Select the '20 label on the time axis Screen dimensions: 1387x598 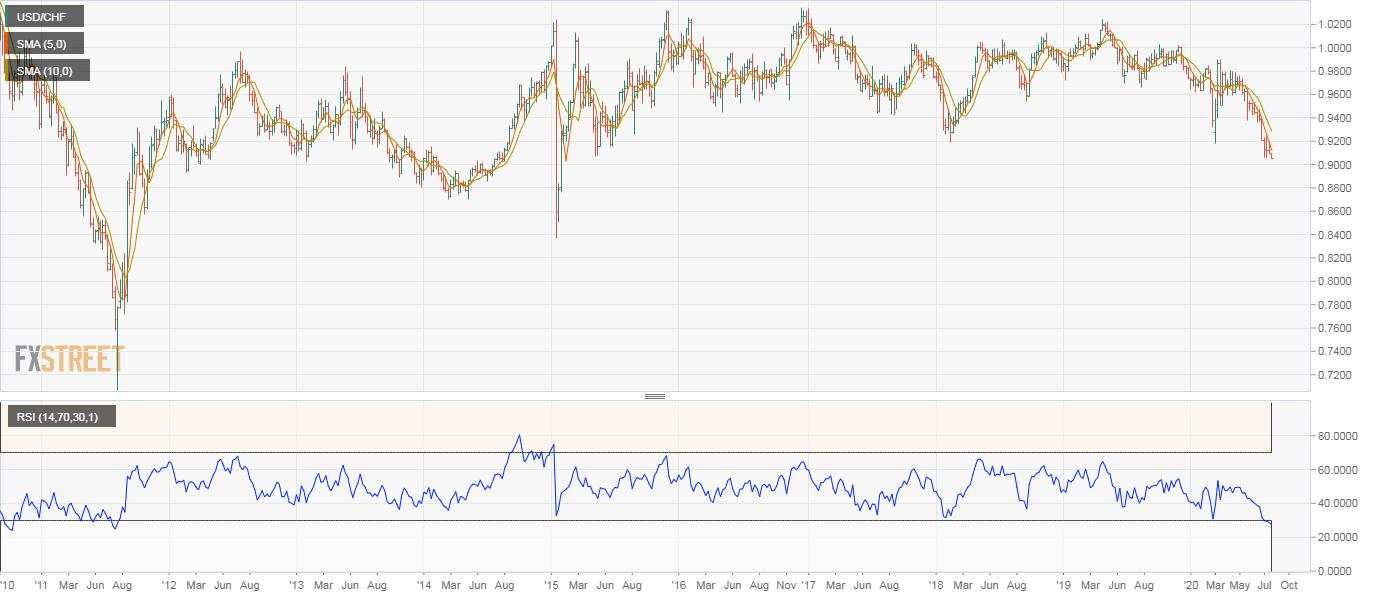click(x=1191, y=583)
